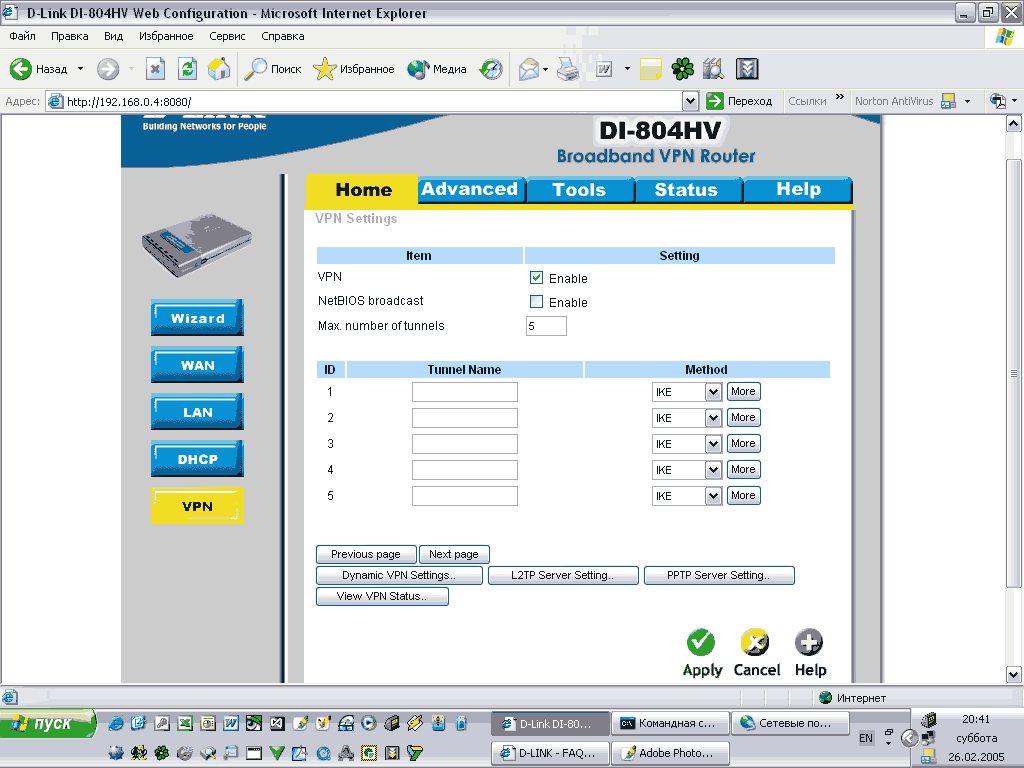Viewport: 1024px width, 768px height.
Task: Open Favorites (Избранное) star icon
Action: [324, 69]
